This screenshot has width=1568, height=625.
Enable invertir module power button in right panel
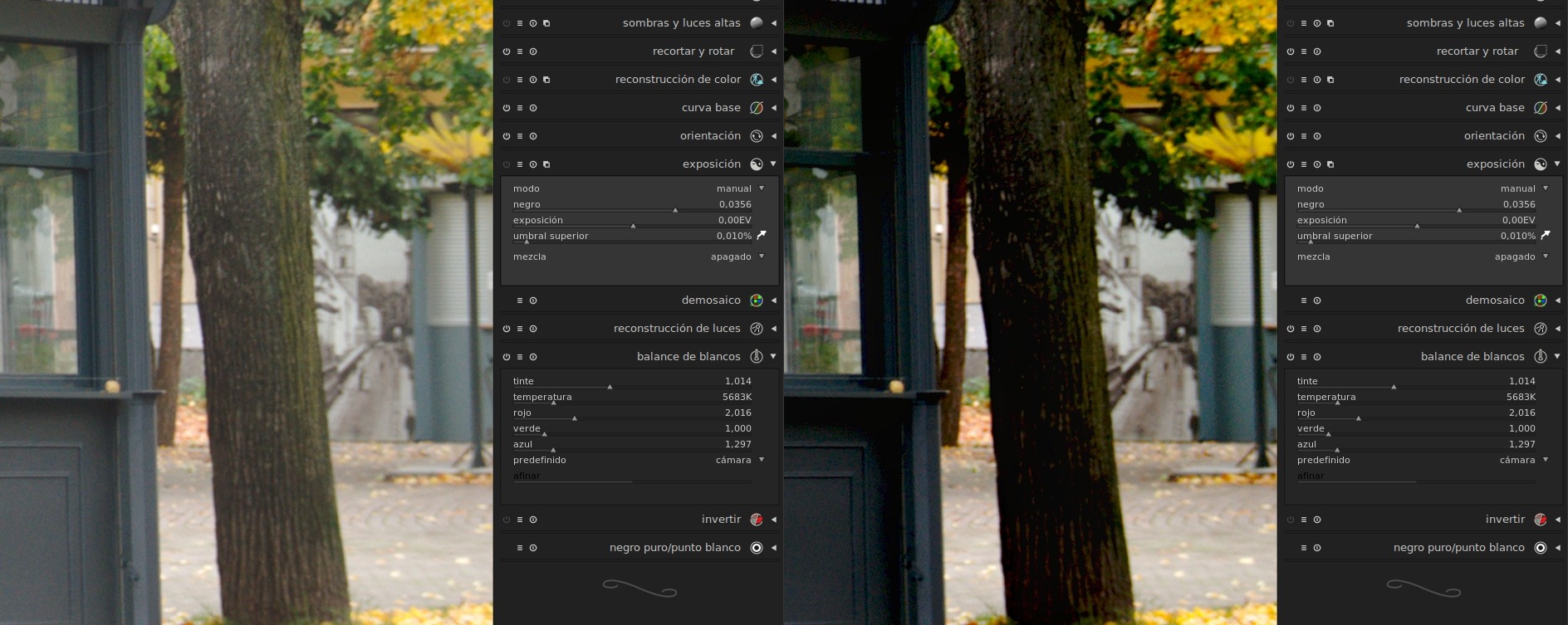click(1291, 520)
